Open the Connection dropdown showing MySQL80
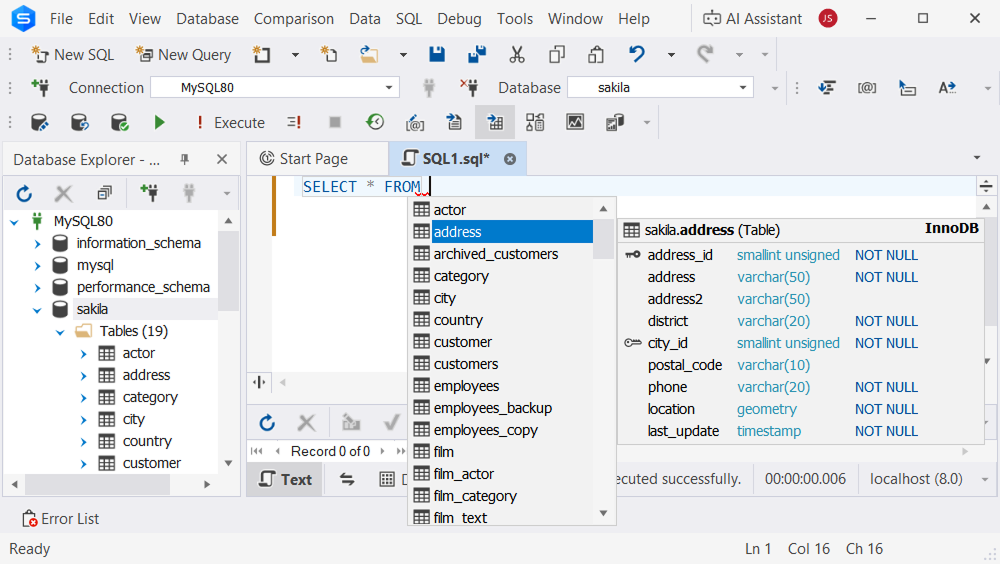 (x=388, y=87)
